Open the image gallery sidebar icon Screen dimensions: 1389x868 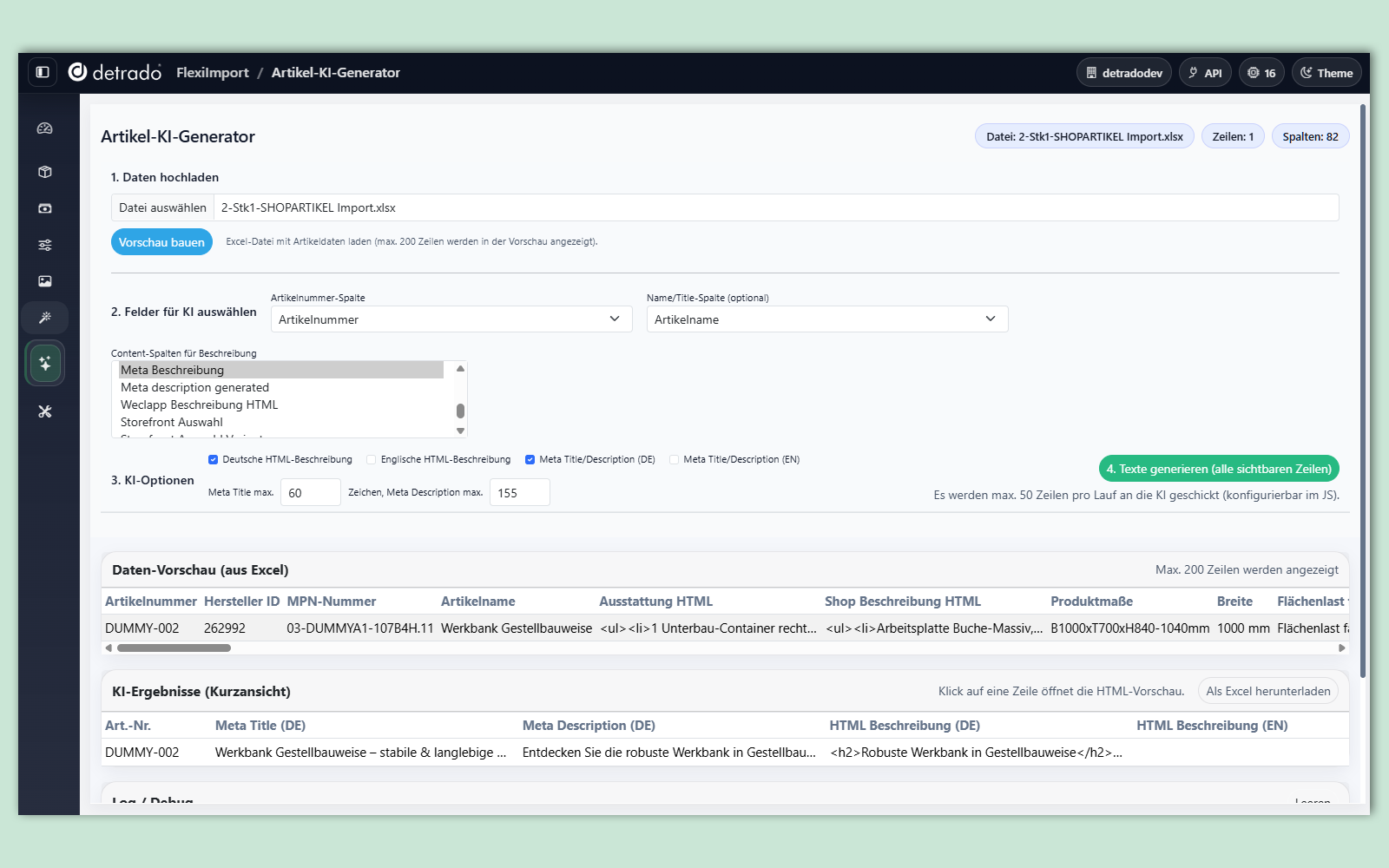pos(45,281)
